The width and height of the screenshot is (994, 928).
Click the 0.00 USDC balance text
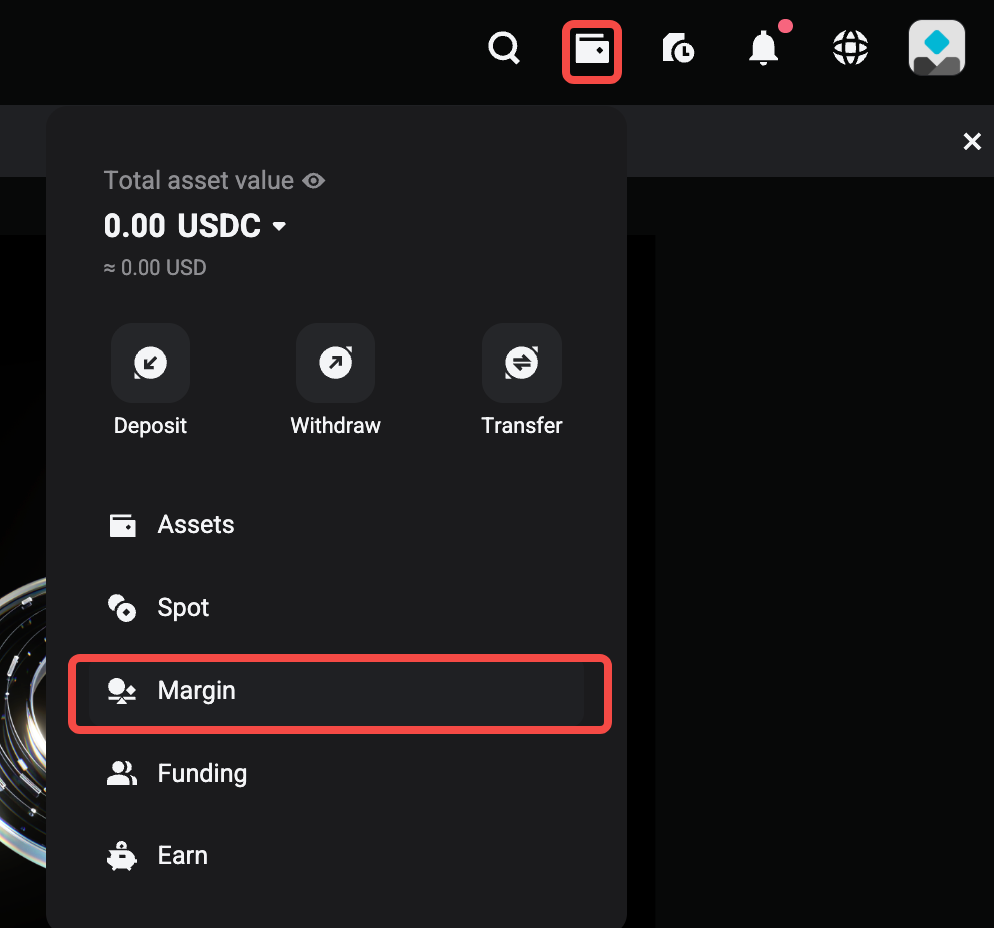[182, 226]
